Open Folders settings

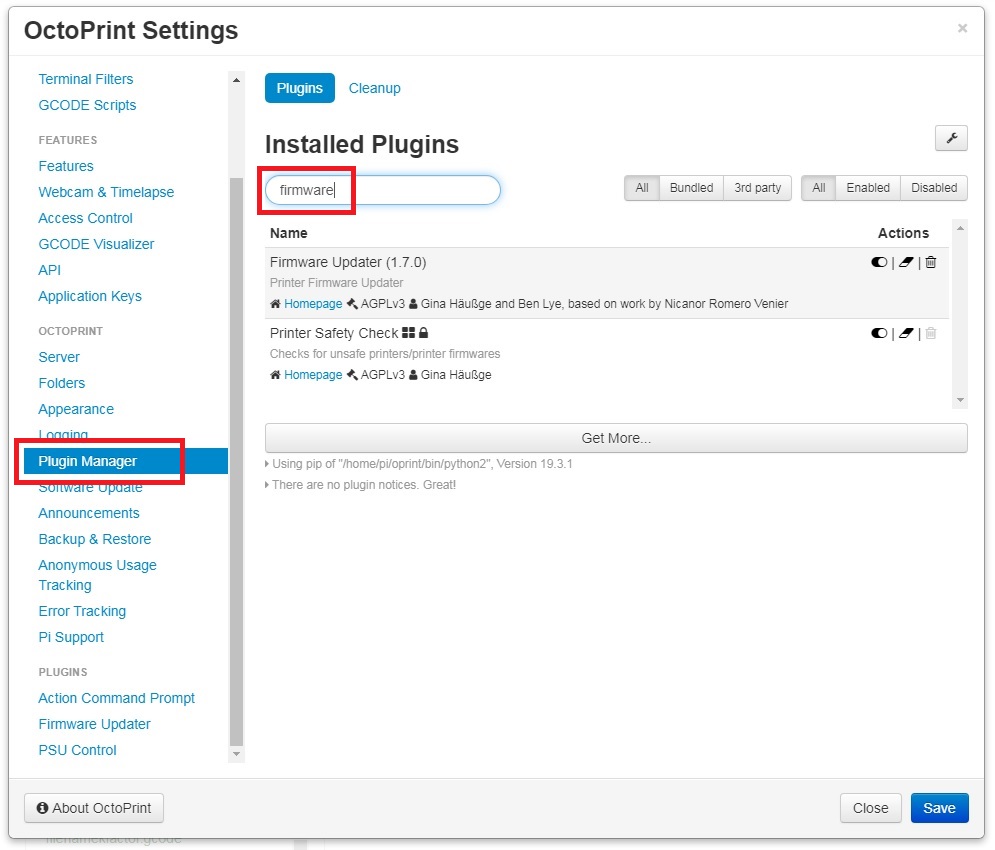pos(62,383)
